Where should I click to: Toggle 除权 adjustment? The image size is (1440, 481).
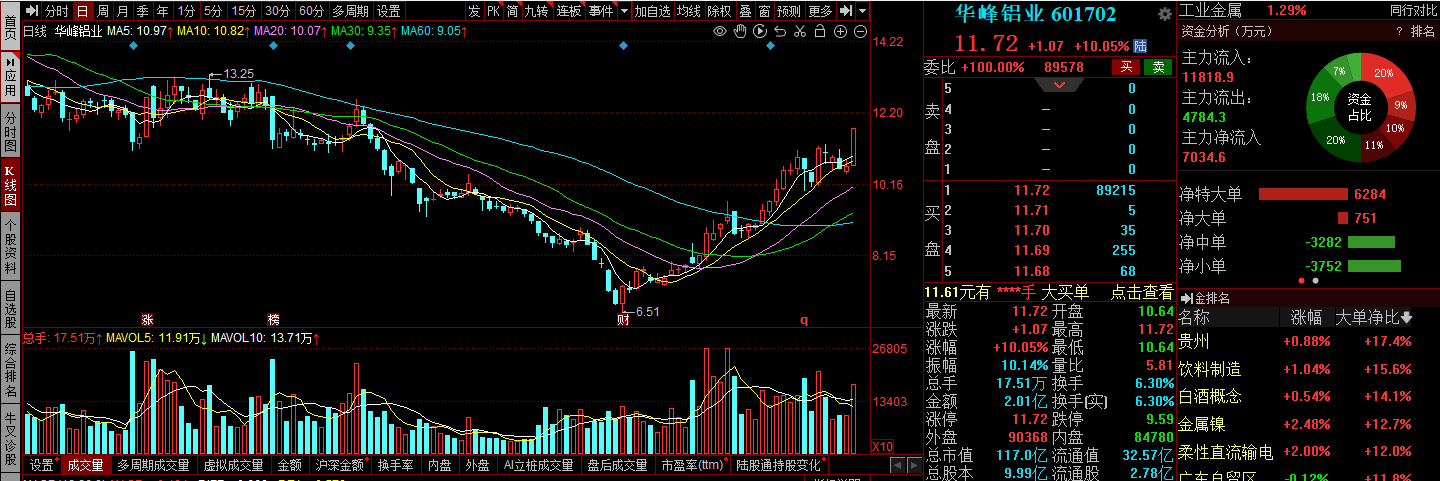pos(718,11)
